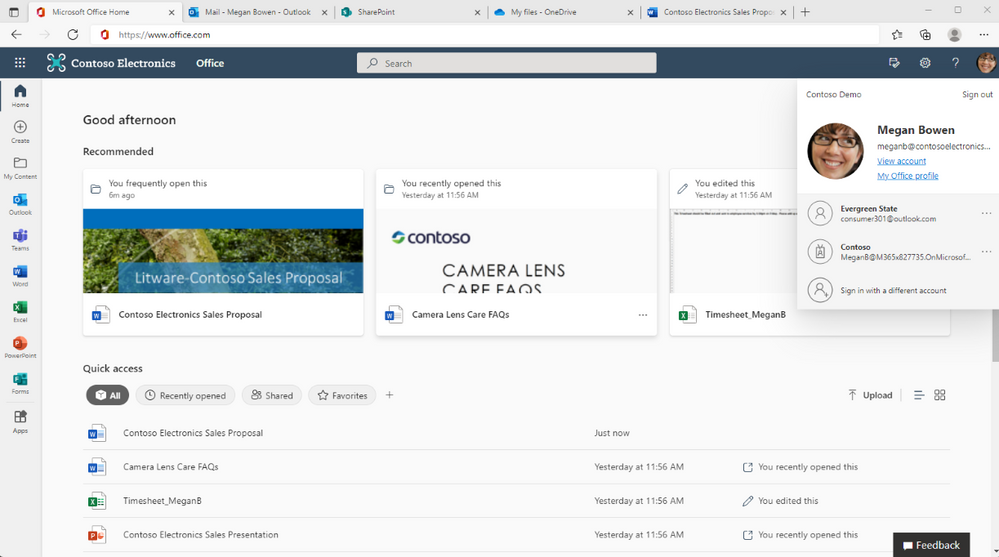
Task: Click the View account link
Action: [901, 161]
